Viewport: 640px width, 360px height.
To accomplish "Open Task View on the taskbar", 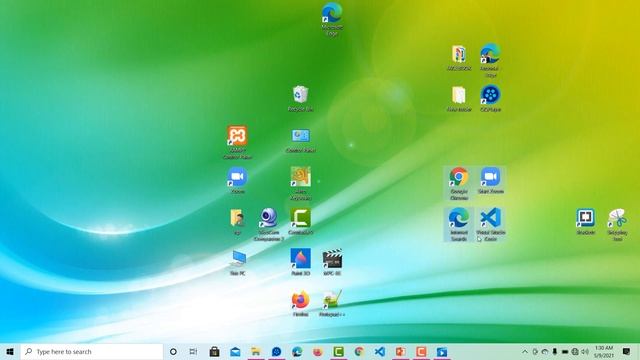I will pos(193,351).
